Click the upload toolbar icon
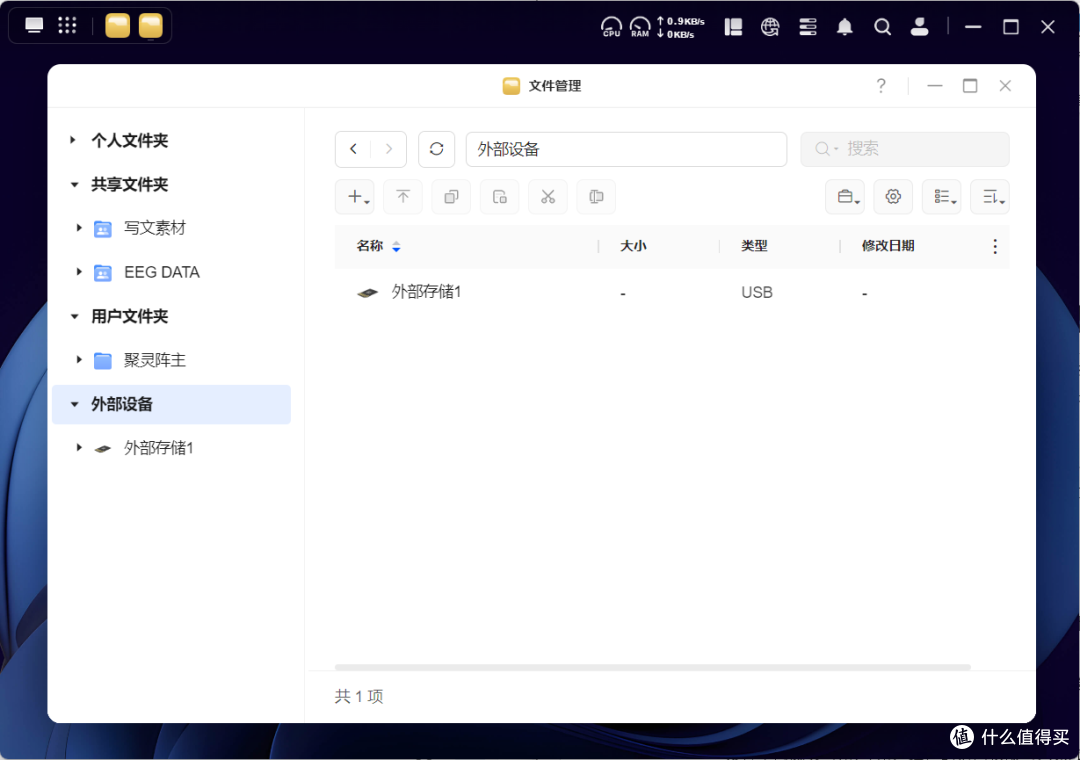This screenshot has width=1080, height=760. coord(403,197)
